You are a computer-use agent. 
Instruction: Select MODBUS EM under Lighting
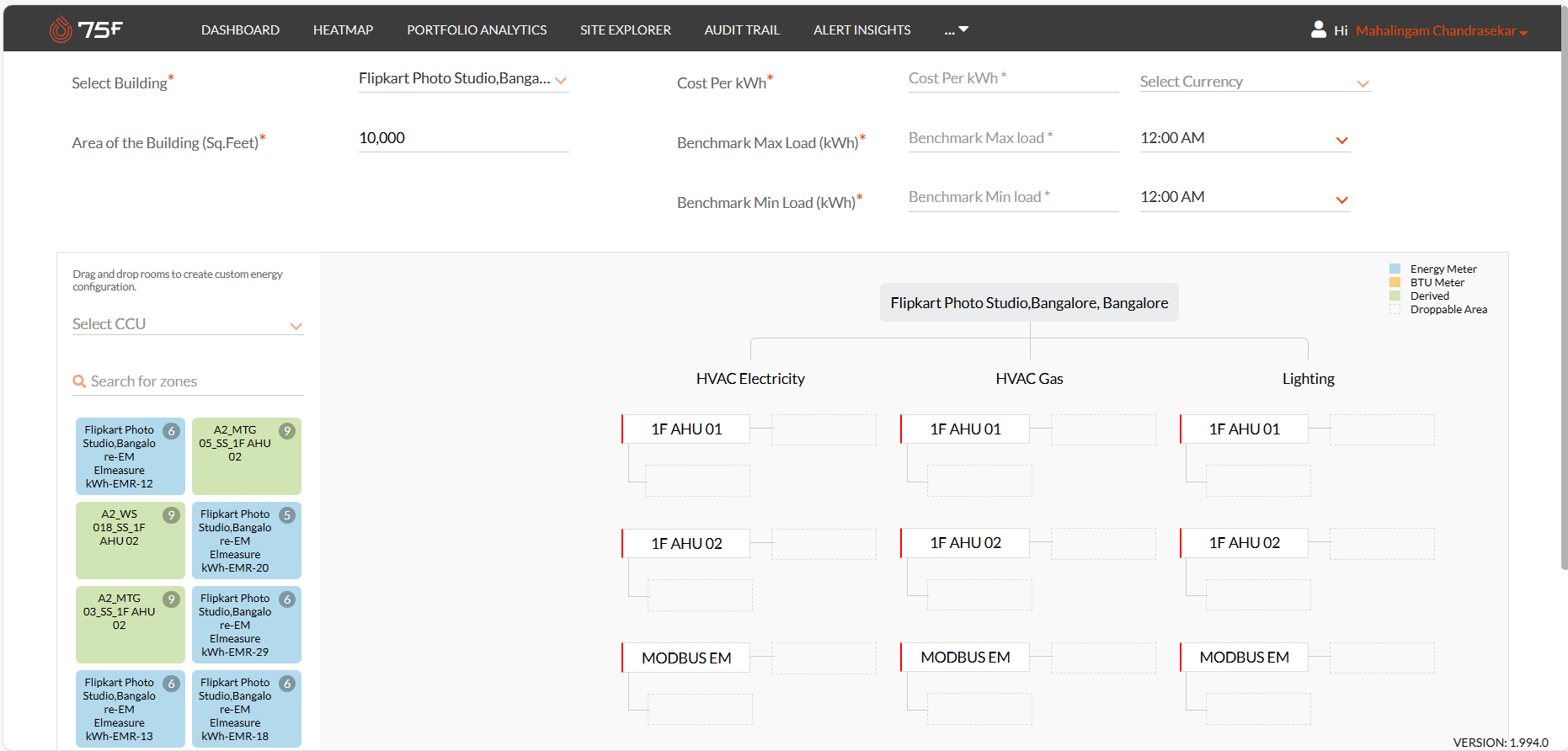tap(1244, 658)
